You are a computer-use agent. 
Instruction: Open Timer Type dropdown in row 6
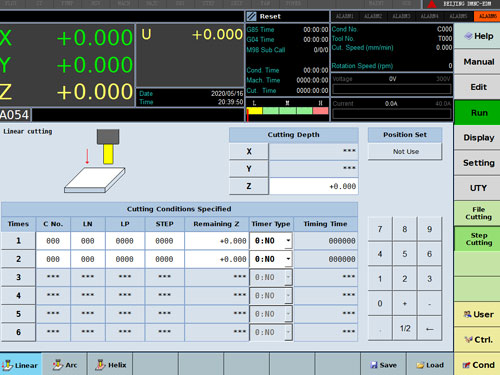tap(288, 332)
